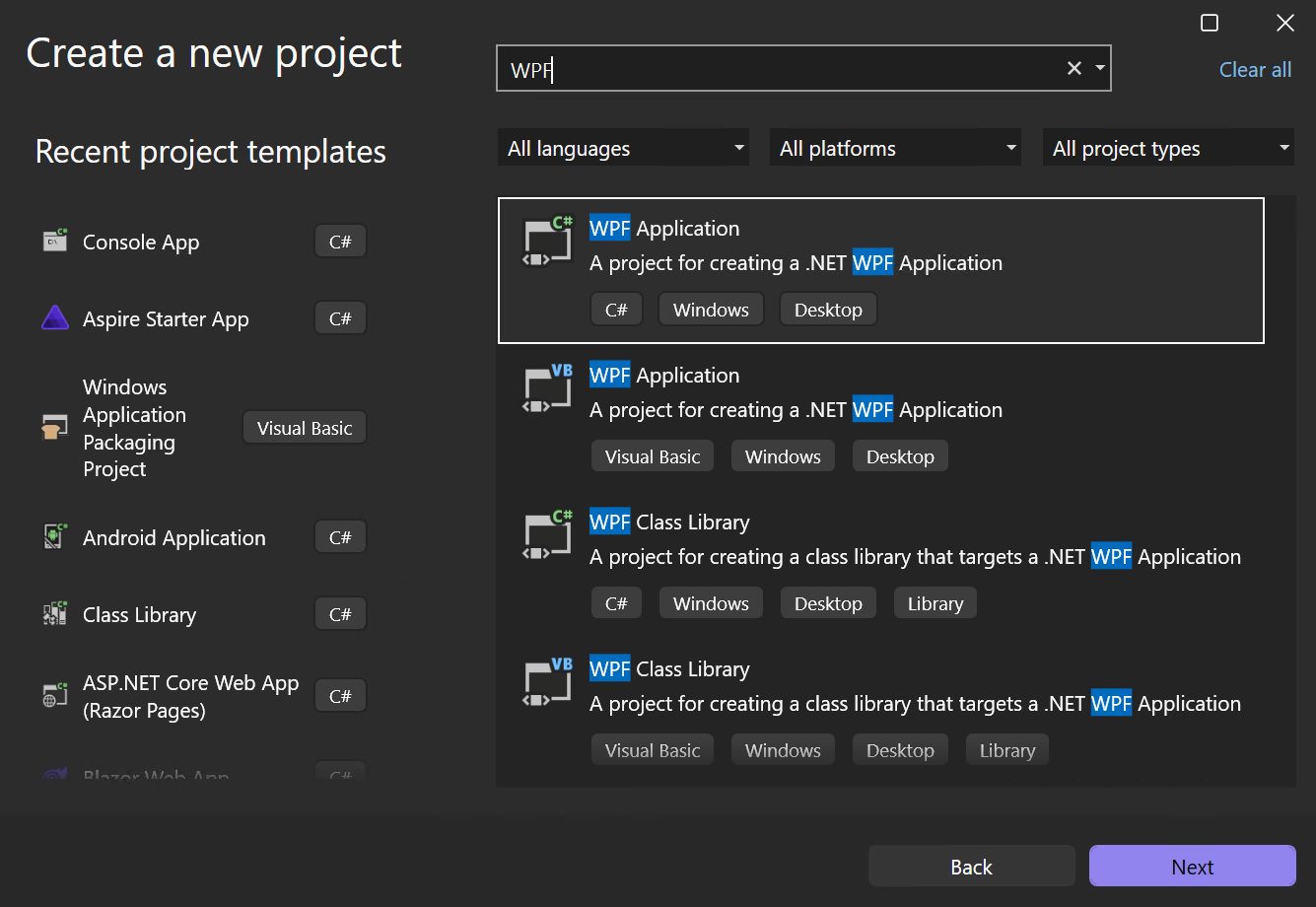Click the Library tag on VB WPF Class Library
The width and height of the screenshot is (1316, 907).
tap(1006, 749)
